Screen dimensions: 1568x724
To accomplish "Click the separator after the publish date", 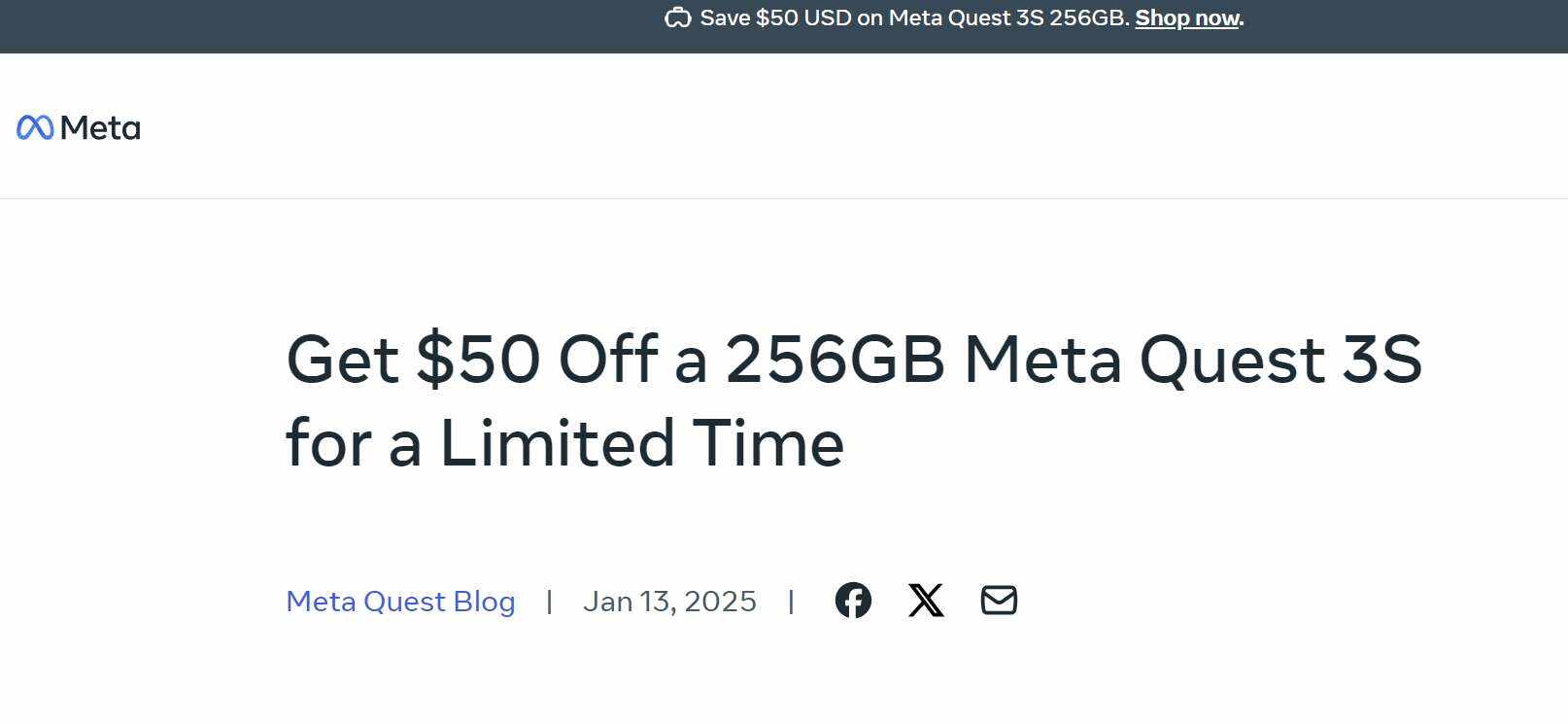I will click(x=792, y=602).
